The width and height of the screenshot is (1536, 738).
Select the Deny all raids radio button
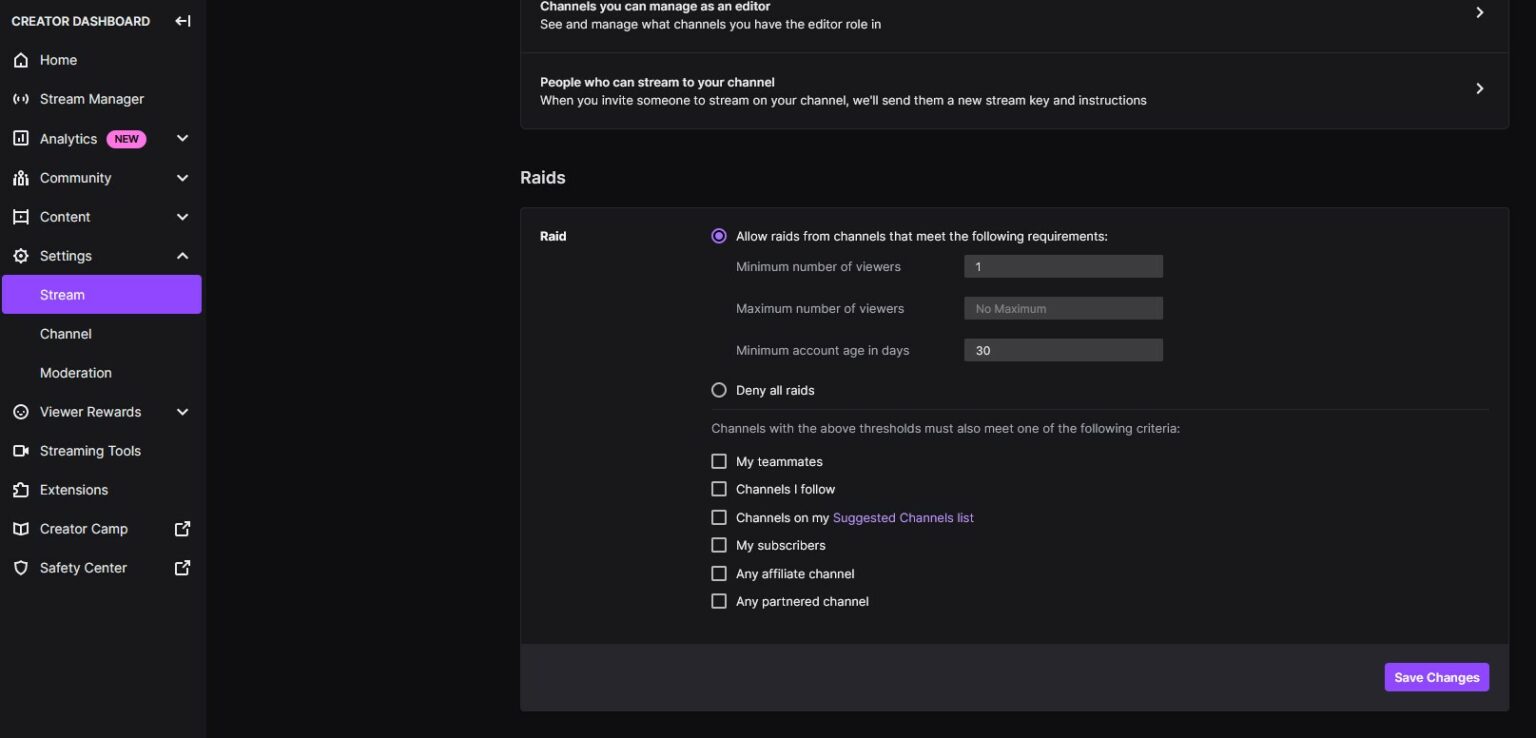pyautogui.click(x=719, y=389)
